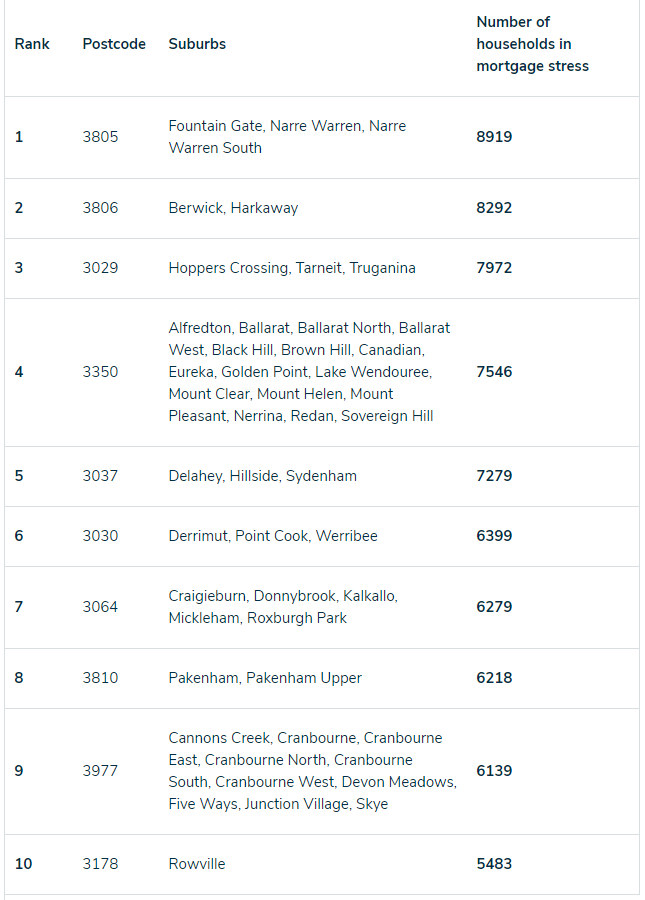Click postcode 3029 in row three
Viewport: 645px width, 900px height.
pyautogui.click(x=100, y=268)
